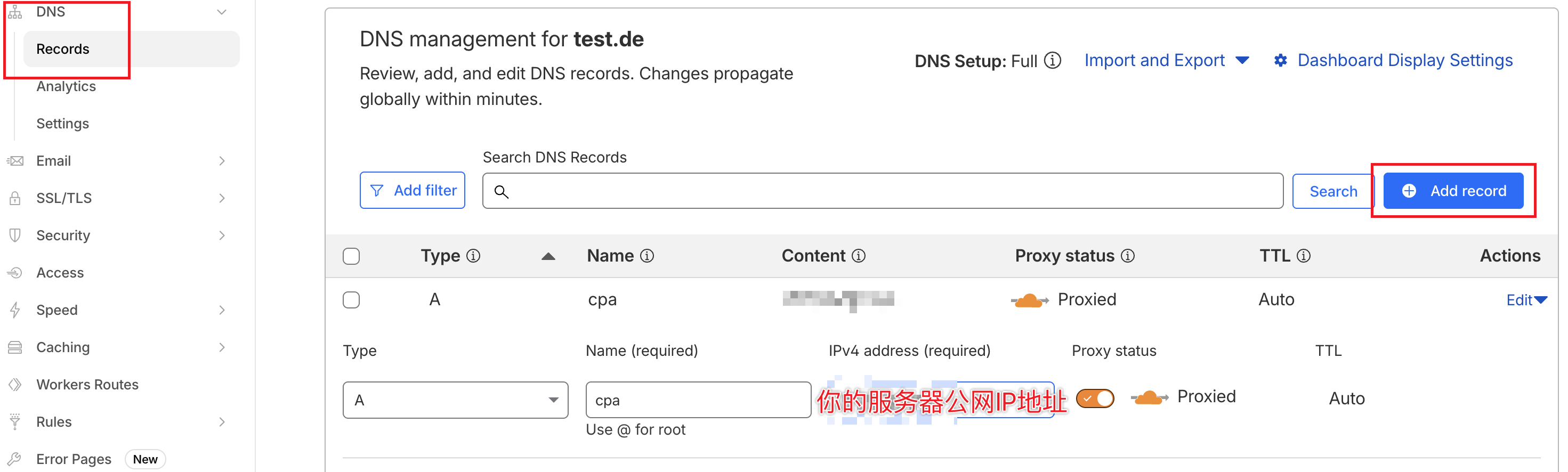The height and width of the screenshot is (472, 1568).
Task: Open the record Type dropdown showing A
Action: (455, 400)
